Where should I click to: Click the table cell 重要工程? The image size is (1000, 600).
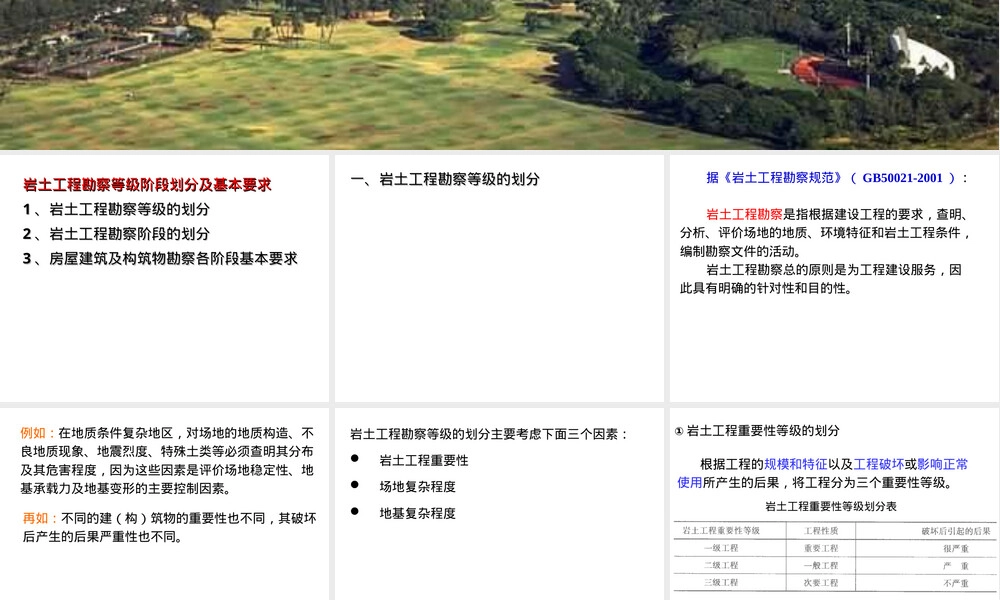click(x=821, y=548)
